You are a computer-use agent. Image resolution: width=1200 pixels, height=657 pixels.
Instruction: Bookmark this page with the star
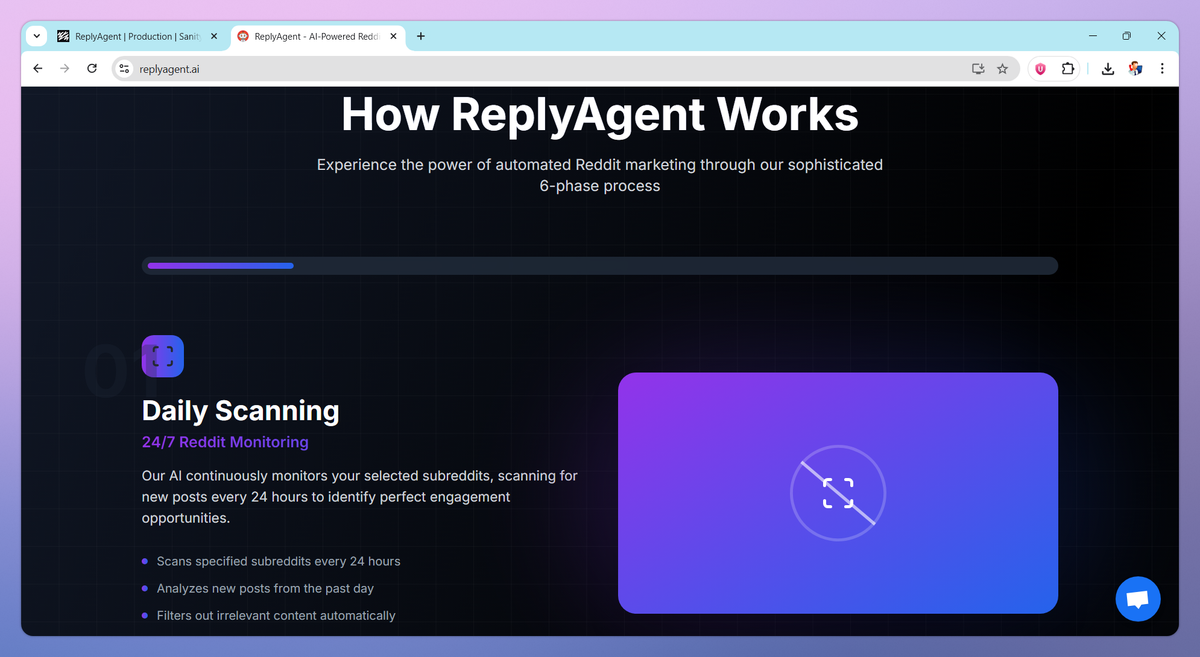click(x=1002, y=69)
